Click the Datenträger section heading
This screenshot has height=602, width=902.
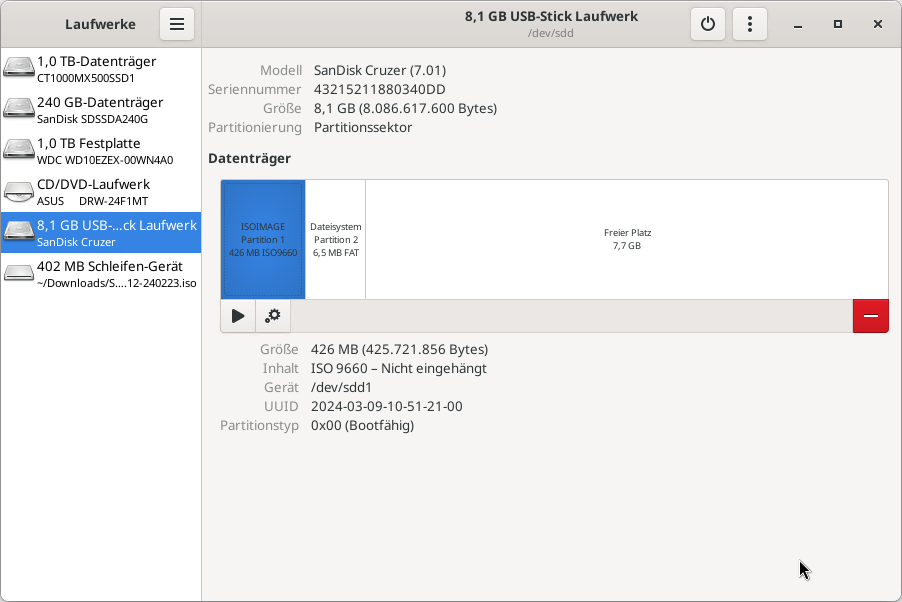[250, 158]
